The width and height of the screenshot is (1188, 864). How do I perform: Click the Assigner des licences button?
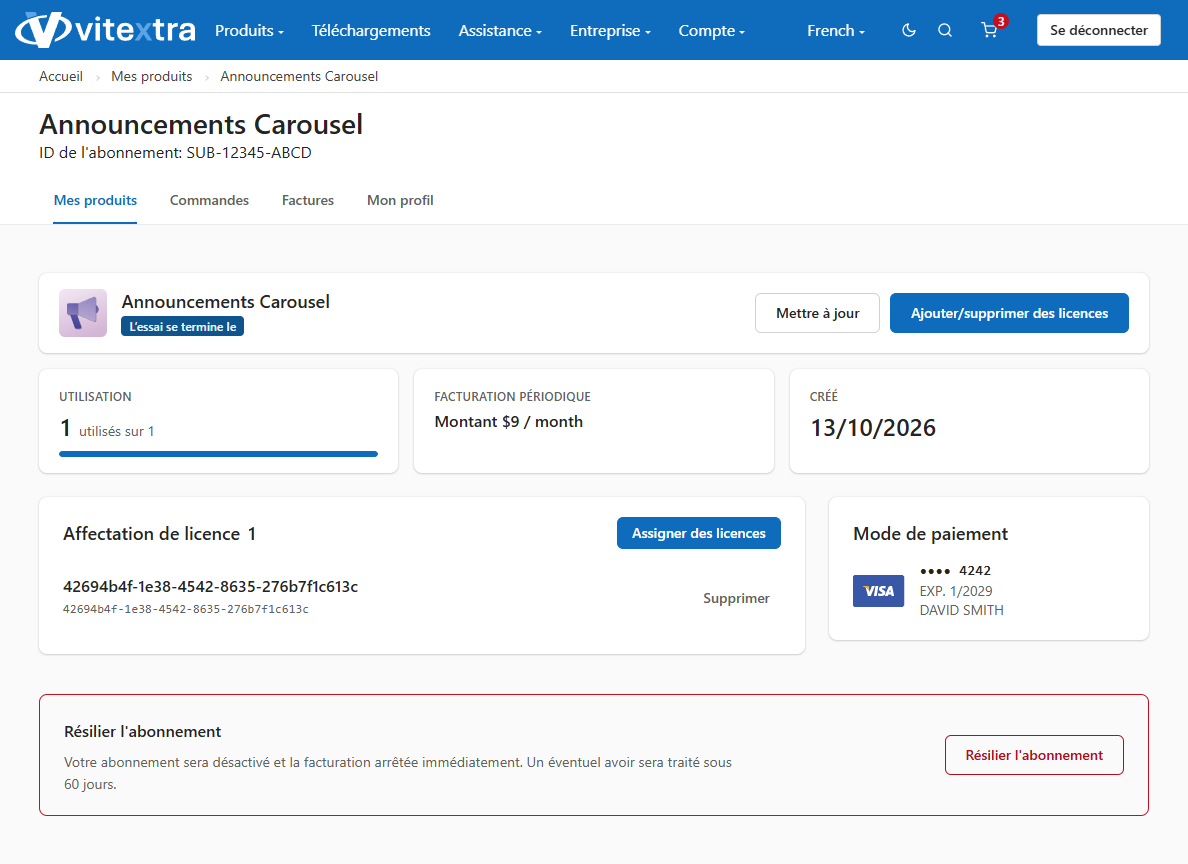699,534
